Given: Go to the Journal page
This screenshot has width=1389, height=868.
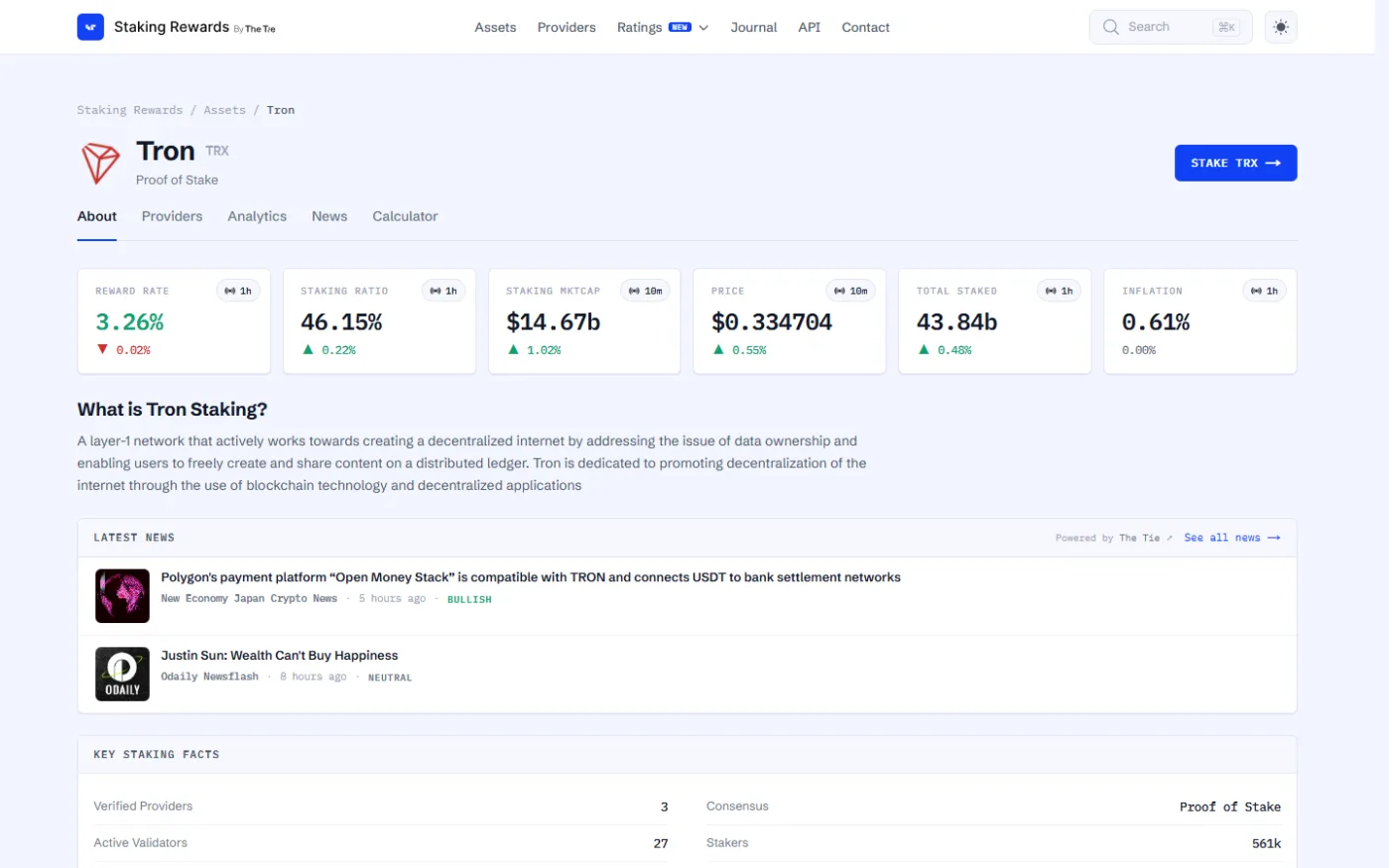Looking at the screenshot, I should (x=754, y=27).
